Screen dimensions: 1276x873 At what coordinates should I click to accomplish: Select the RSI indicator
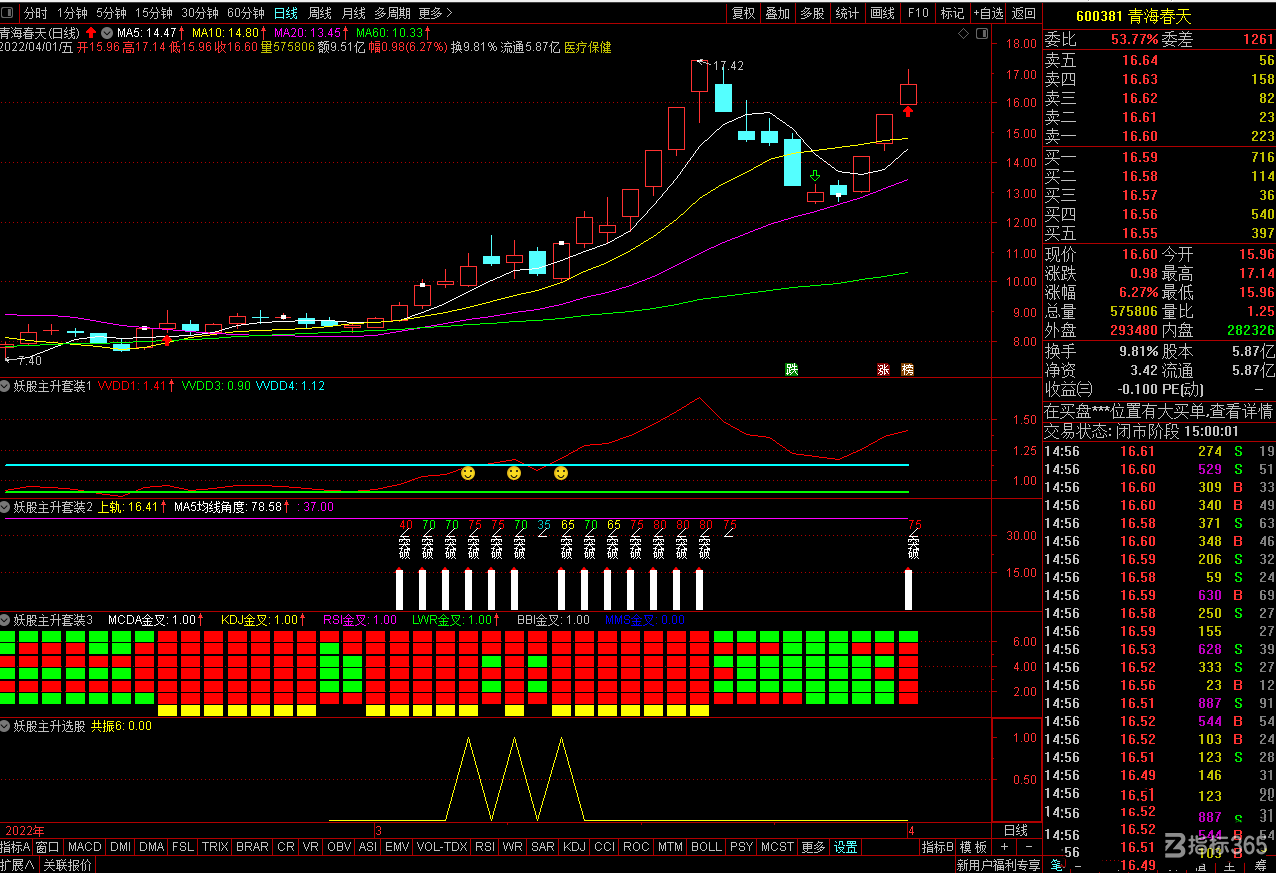485,847
